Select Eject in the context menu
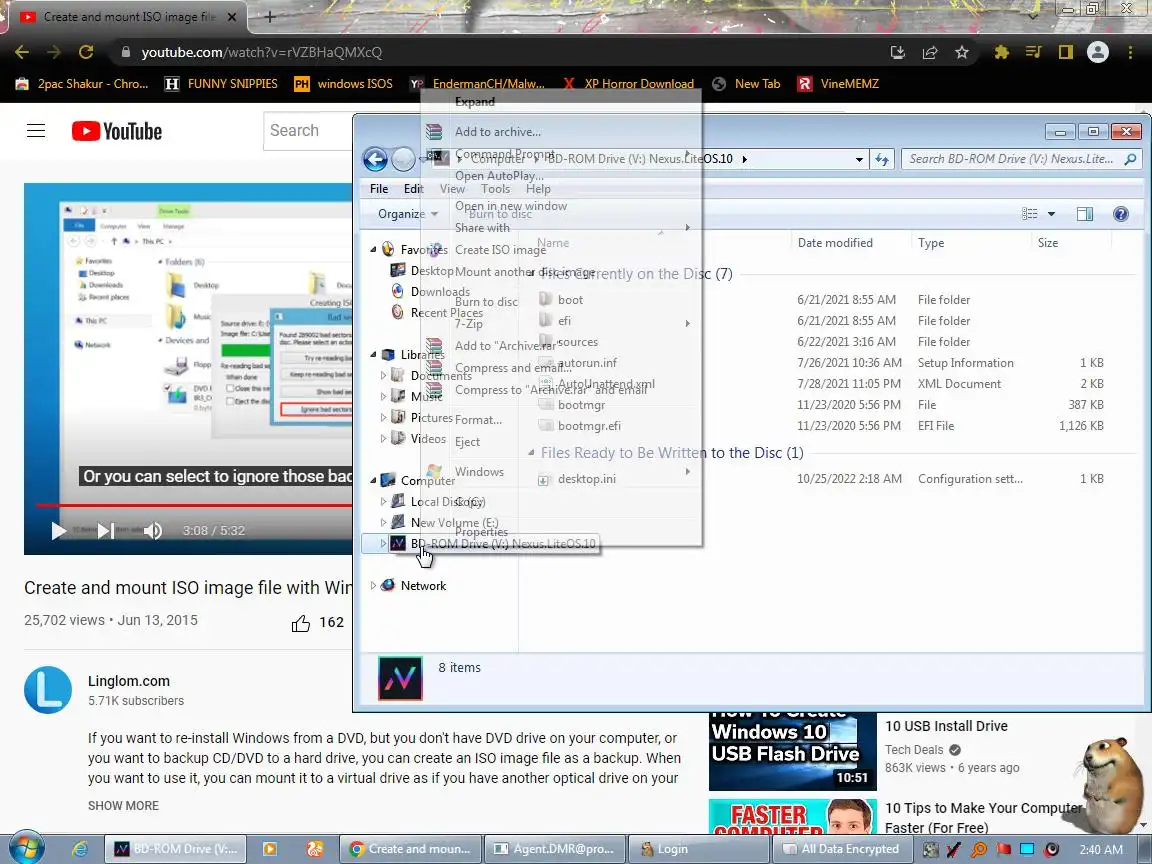 tap(467, 442)
